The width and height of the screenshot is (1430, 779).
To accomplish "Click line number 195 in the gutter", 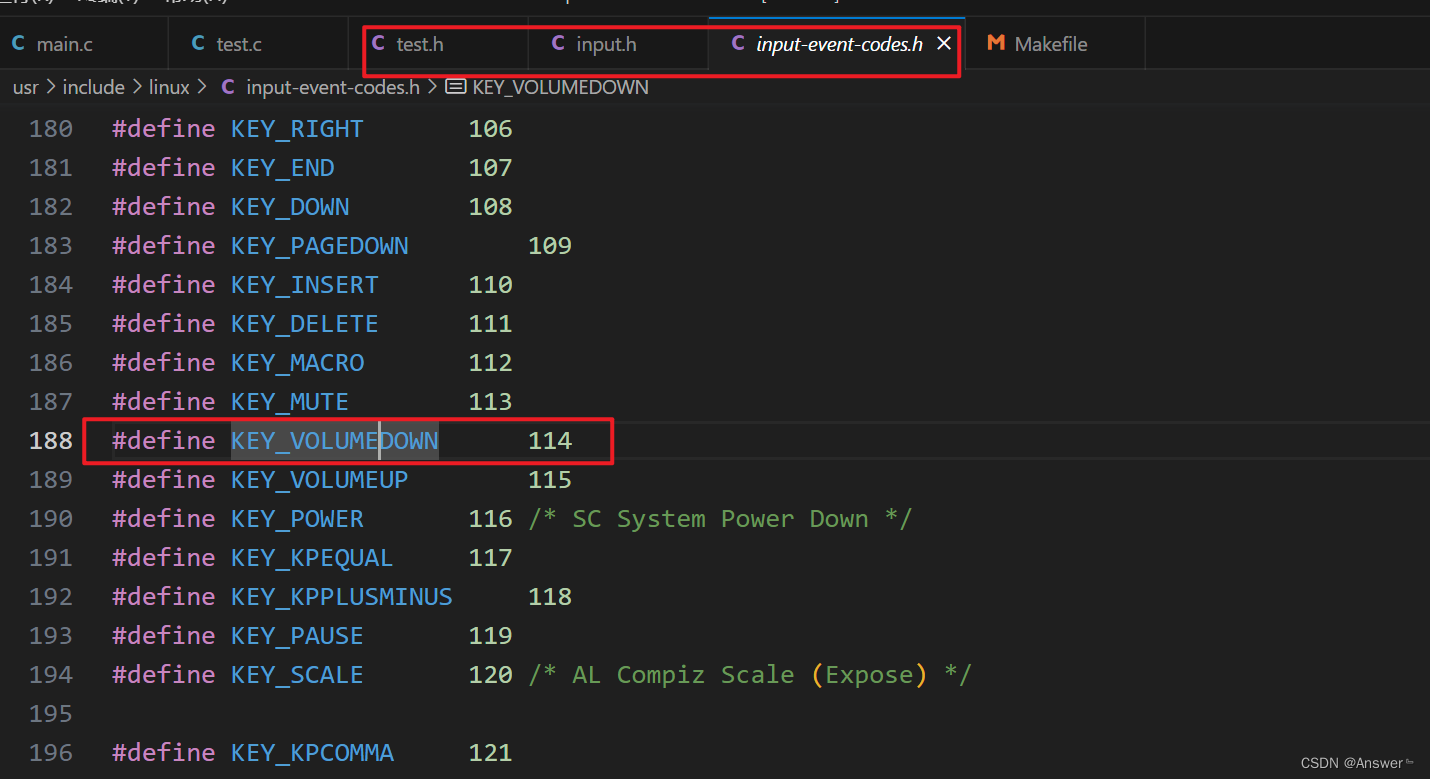I will point(51,714).
